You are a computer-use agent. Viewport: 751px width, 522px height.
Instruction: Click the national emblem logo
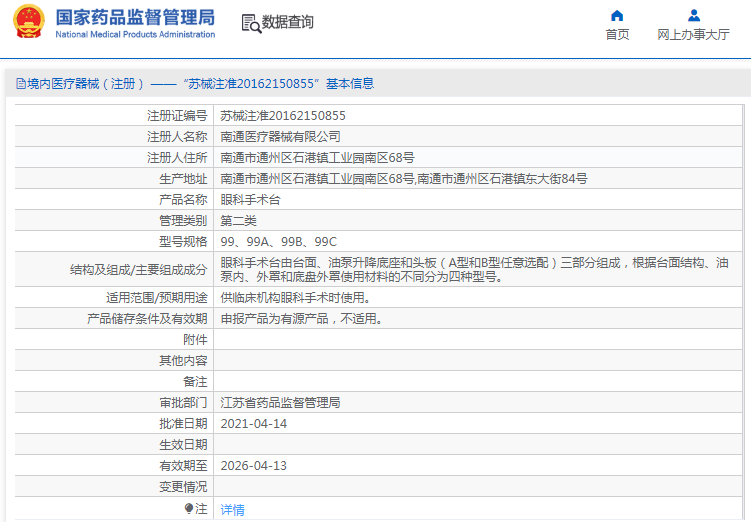pyautogui.click(x=28, y=22)
